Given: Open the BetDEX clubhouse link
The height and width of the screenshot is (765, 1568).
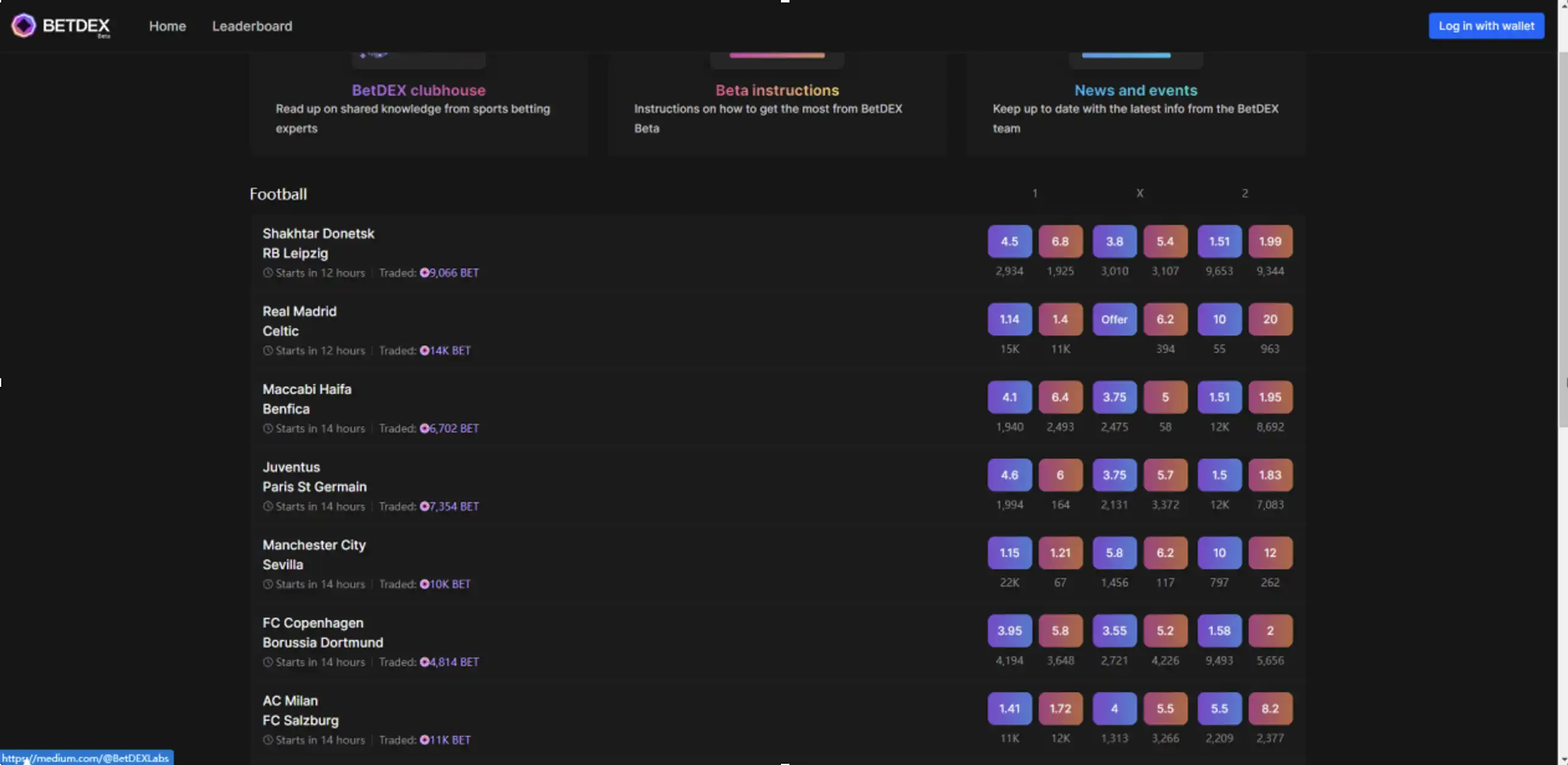Looking at the screenshot, I should point(419,90).
